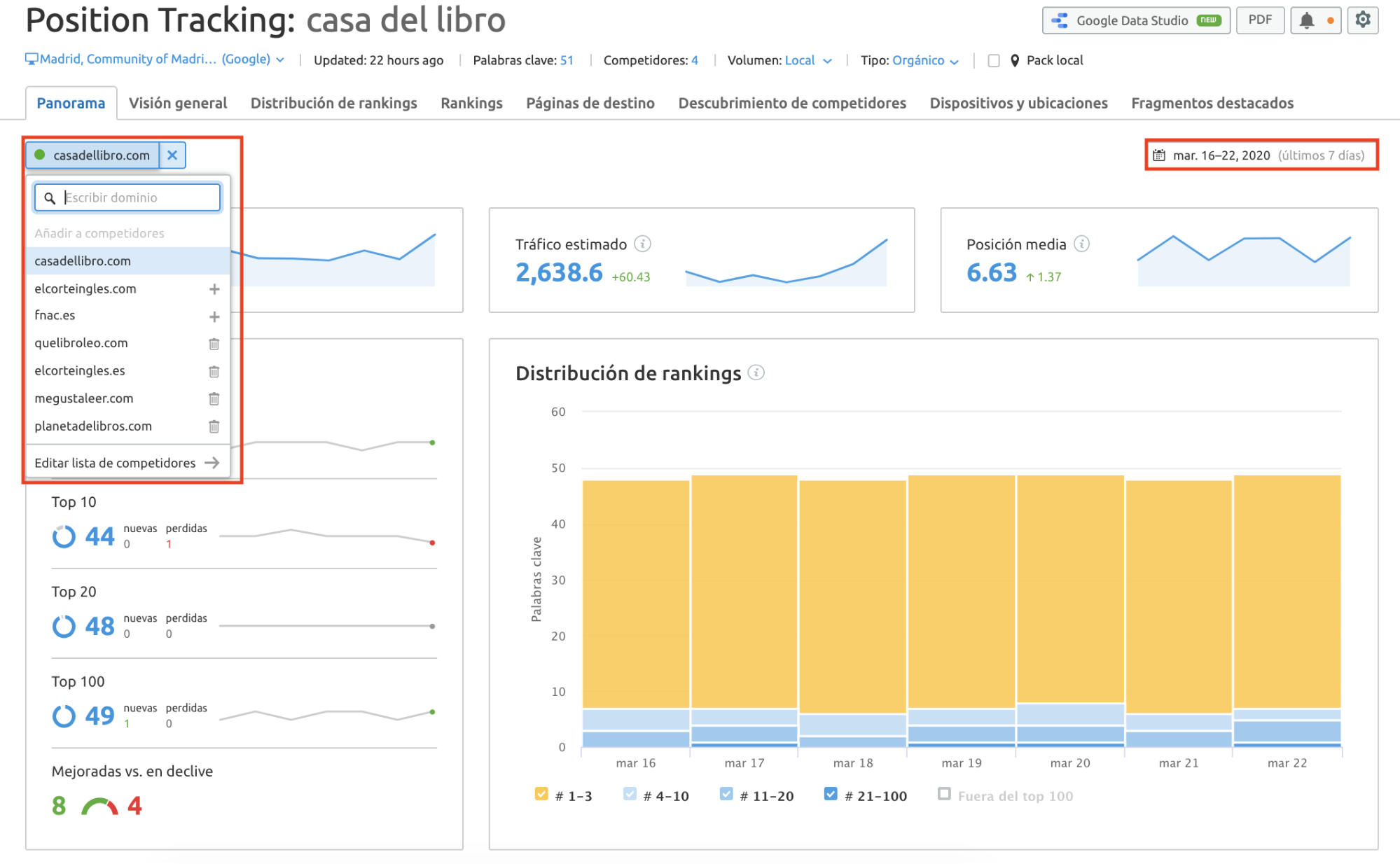The height and width of the screenshot is (864, 1400).
Task: Expand Volumen Local dropdown
Action: tap(808, 60)
